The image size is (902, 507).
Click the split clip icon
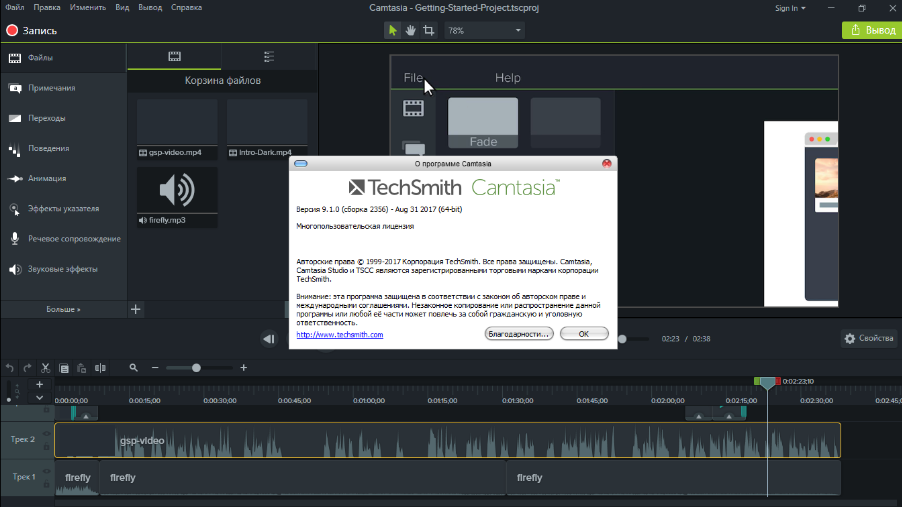tap(99, 368)
